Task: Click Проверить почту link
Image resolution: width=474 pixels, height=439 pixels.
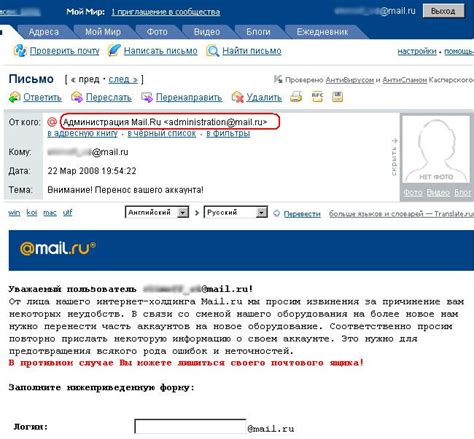Action: (65, 51)
